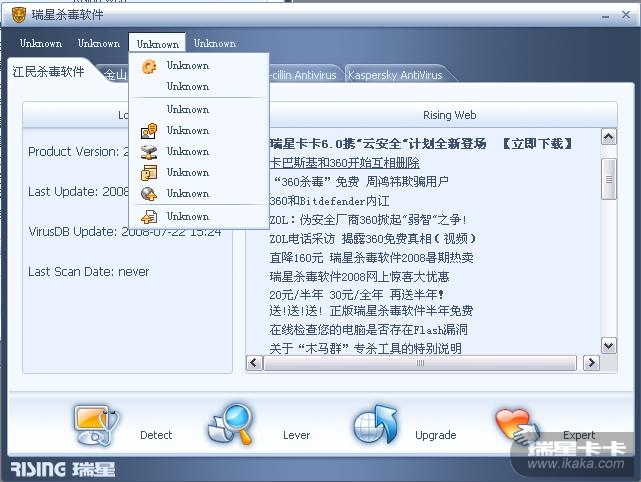This screenshot has width=641, height=482.
Task: Open the 卡巴斯基和360开始互相删除 link
Action: pos(344,163)
